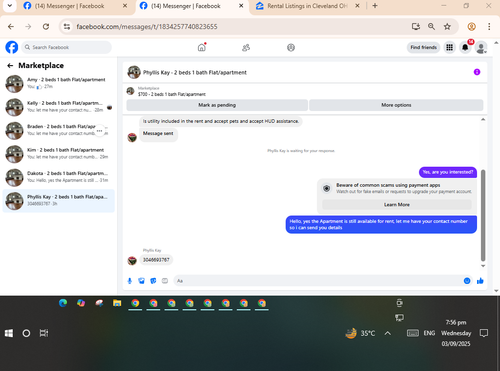
Task: Open the Home feed icon
Action: [x=202, y=48]
